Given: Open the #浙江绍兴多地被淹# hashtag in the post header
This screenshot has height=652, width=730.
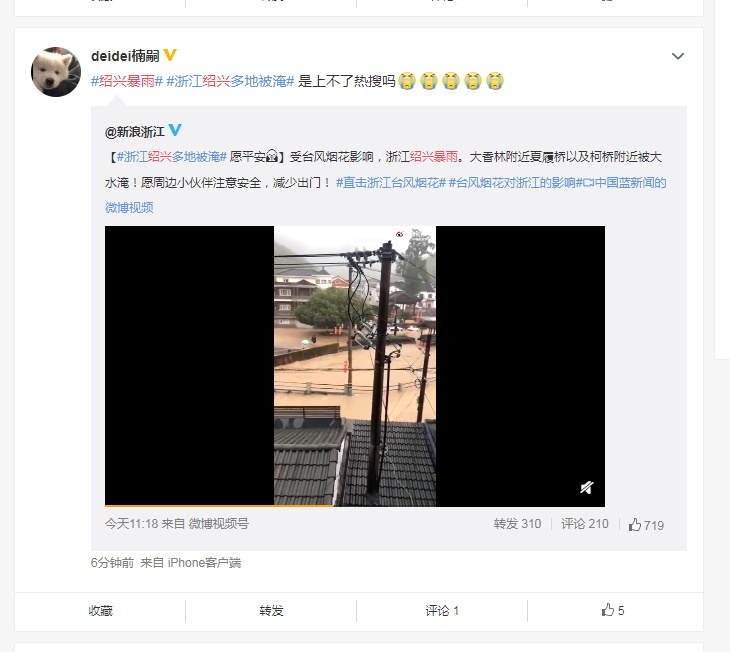Looking at the screenshot, I should tap(230, 82).
